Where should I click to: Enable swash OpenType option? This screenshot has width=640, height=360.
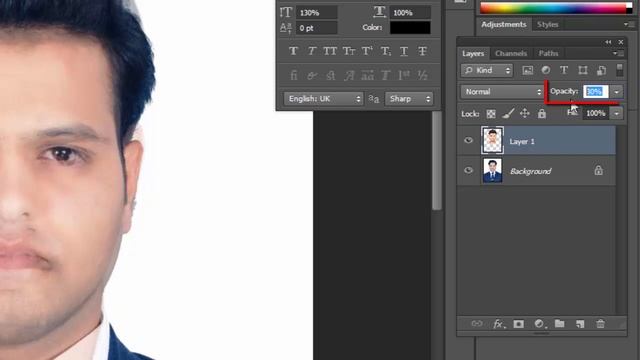point(349,75)
